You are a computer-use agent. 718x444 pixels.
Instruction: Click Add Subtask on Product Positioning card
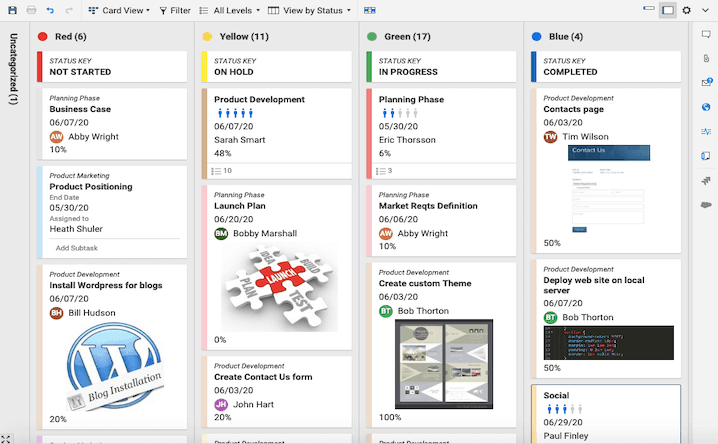pyautogui.click(x=76, y=247)
